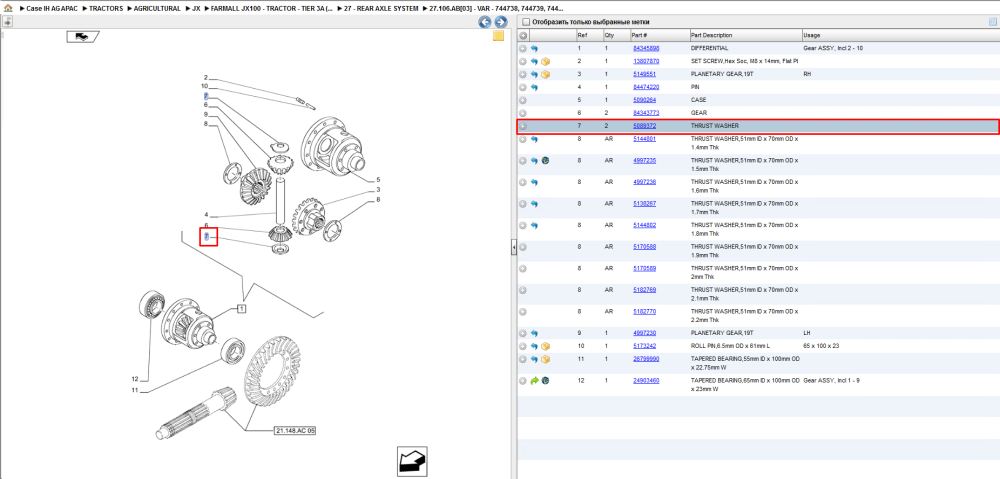Open part number 5090264 link

(644, 100)
